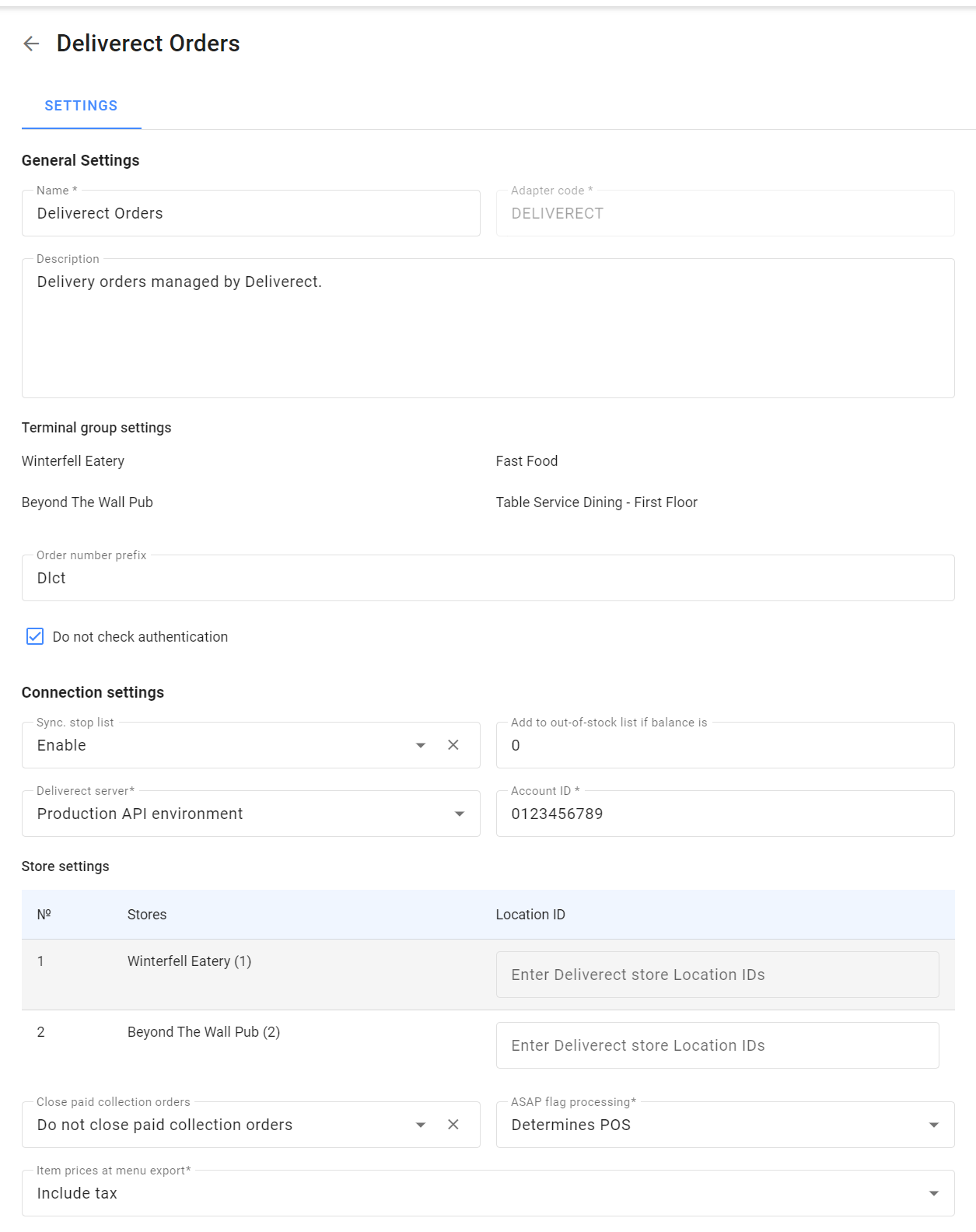Toggle Do not check authentication checkbox
This screenshot has height=1232, width=976.
click(x=35, y=636)
